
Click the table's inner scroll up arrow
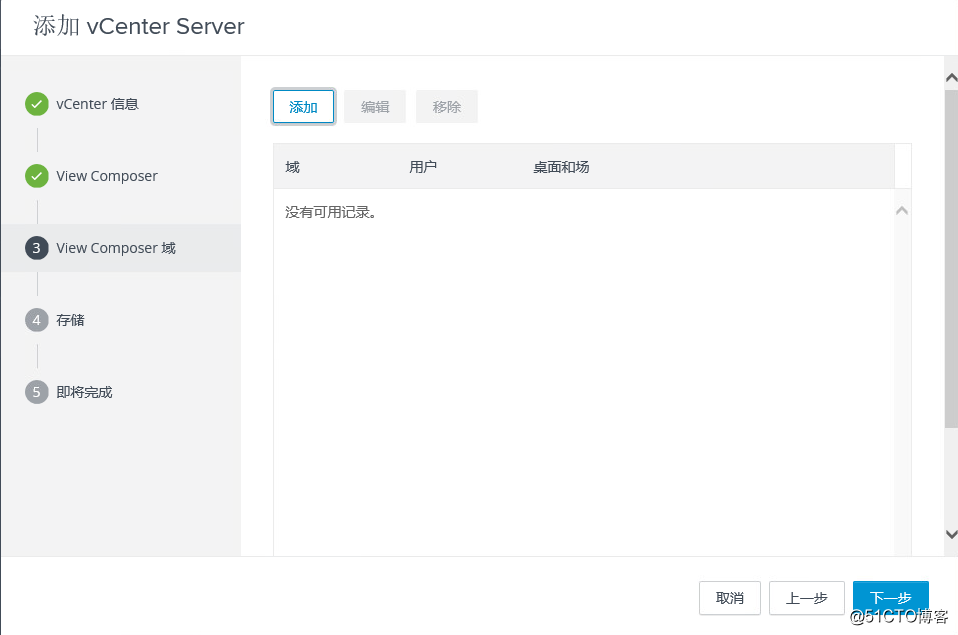coord(902,211)
